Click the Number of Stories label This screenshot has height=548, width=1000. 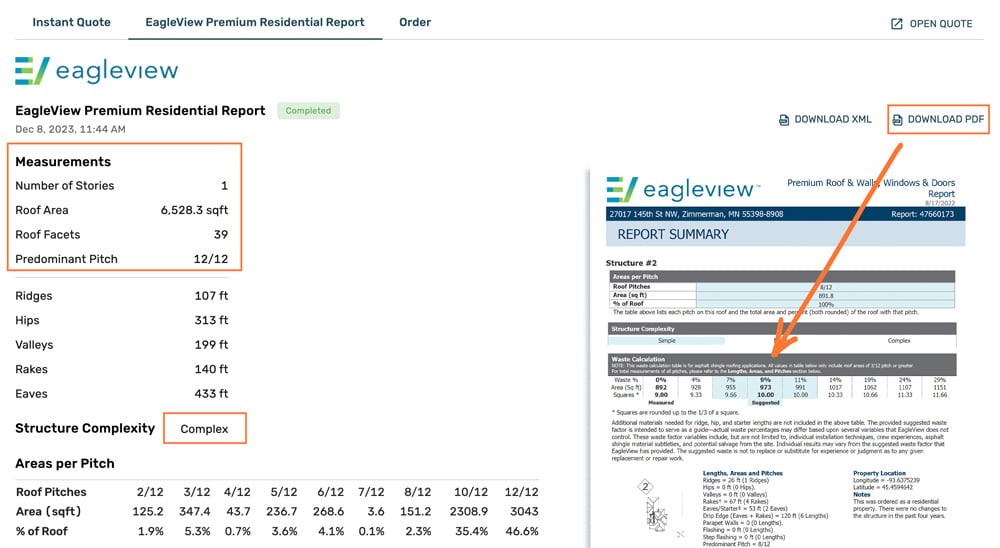(x=64, y=186)
